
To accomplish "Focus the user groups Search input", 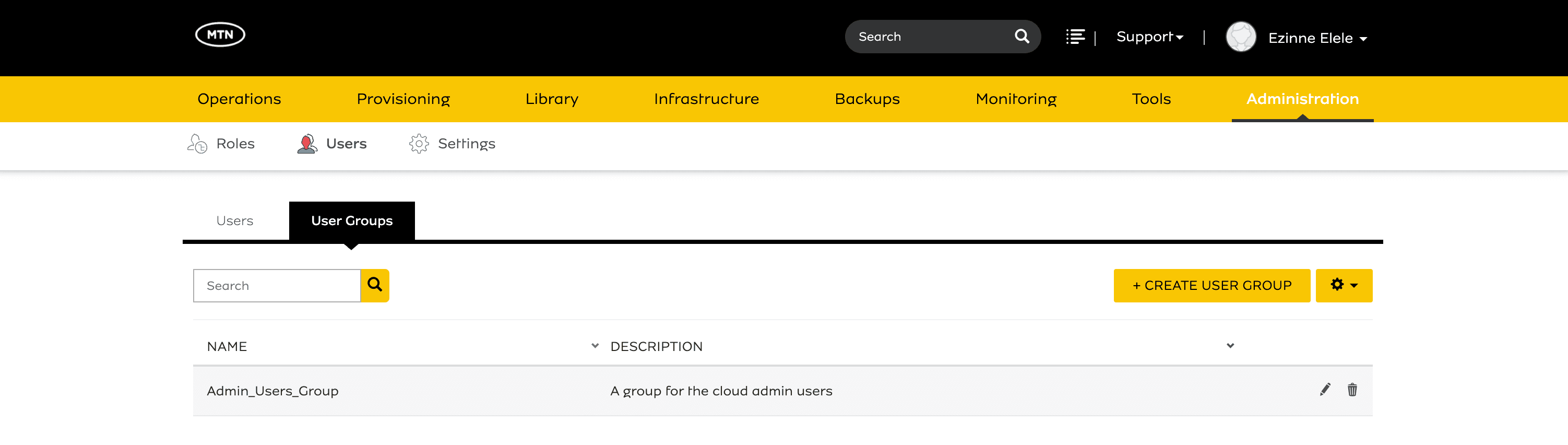I will click(277, 286).
